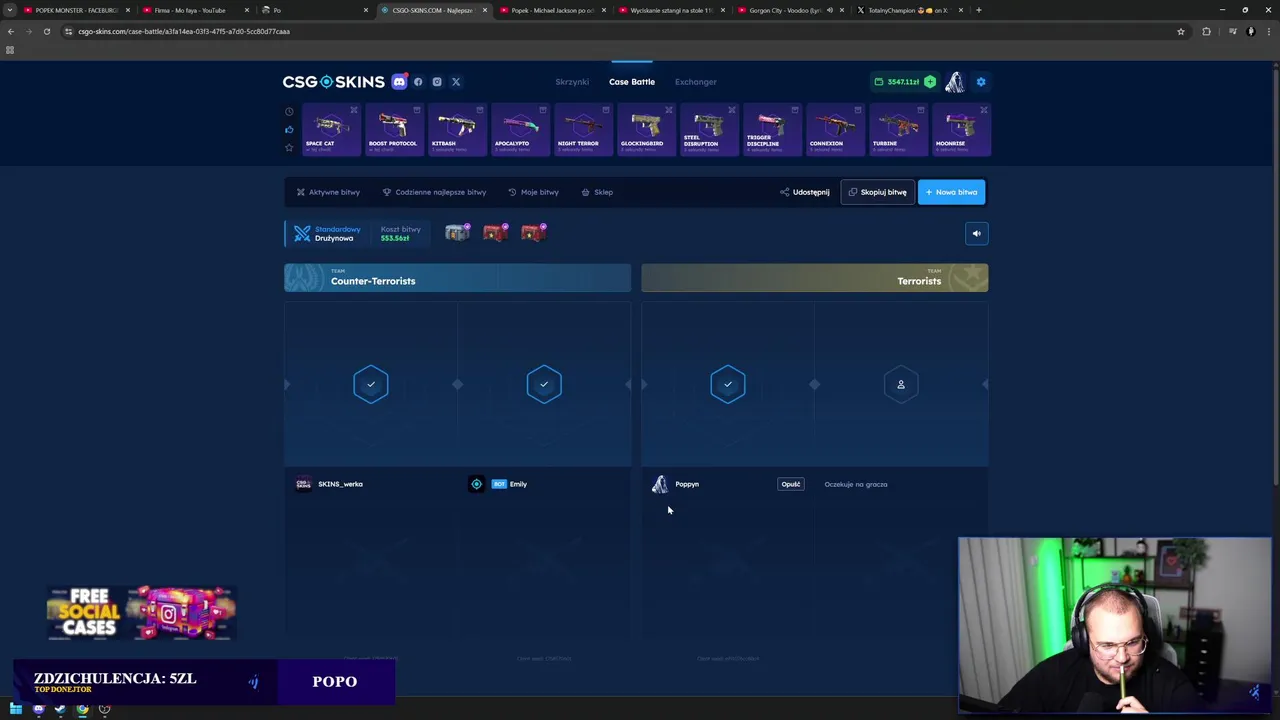The image size is (1280, 720).
Task: Open the KITBASH drop card
Action: click(457, 130)
